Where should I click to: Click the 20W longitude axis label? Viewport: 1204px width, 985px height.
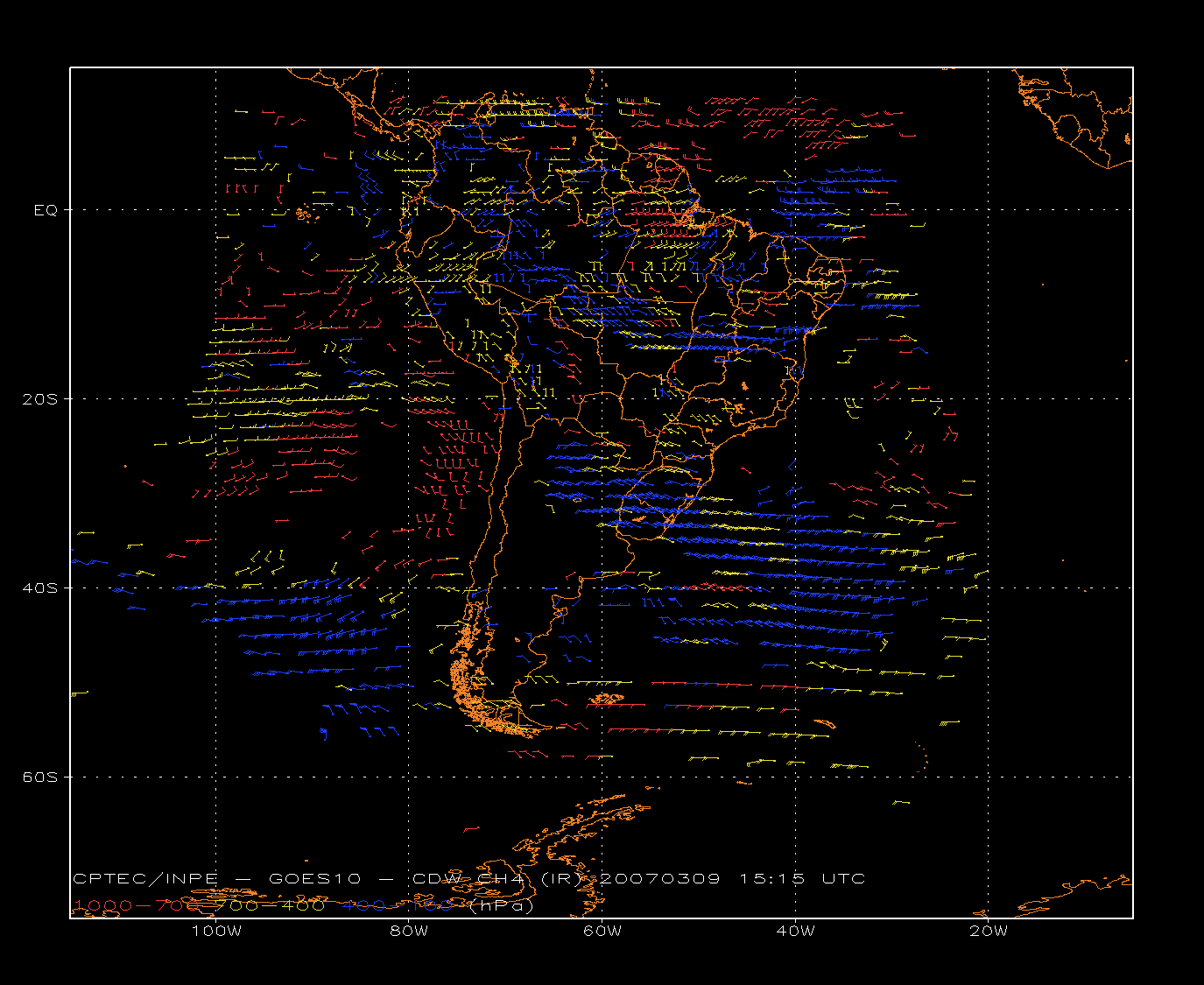pyautogui.click(x=989, y=931)
